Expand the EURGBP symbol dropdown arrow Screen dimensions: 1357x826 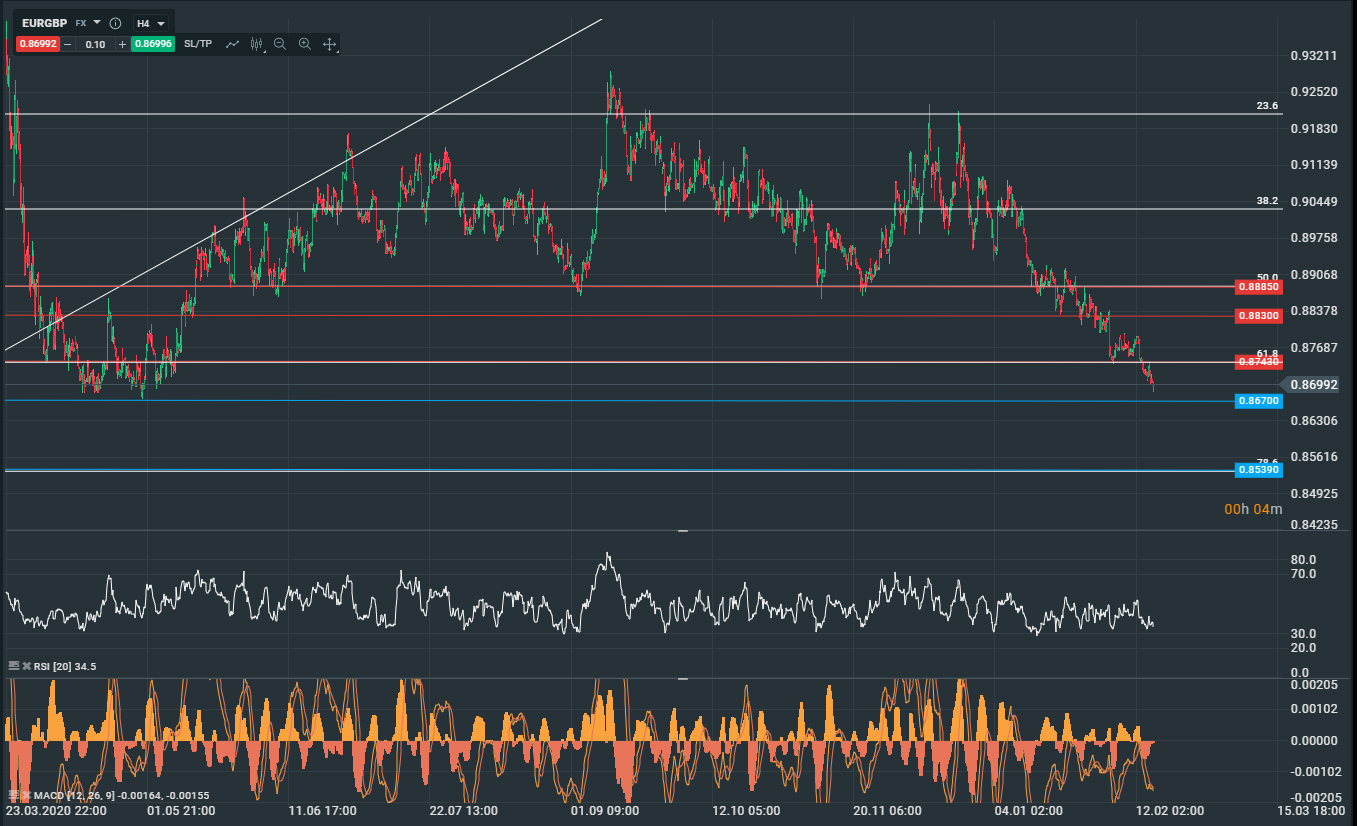point(97,22)
